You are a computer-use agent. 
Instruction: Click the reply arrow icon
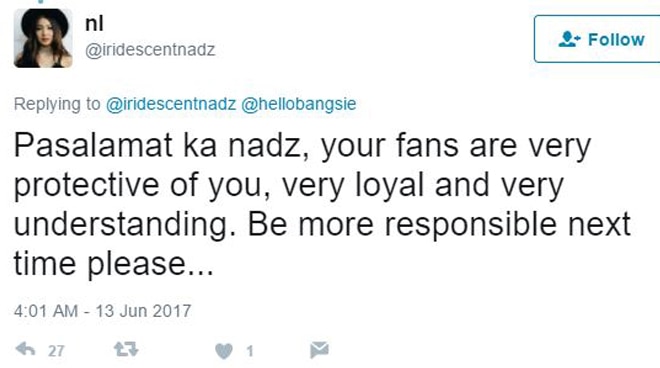click(25, 349)
